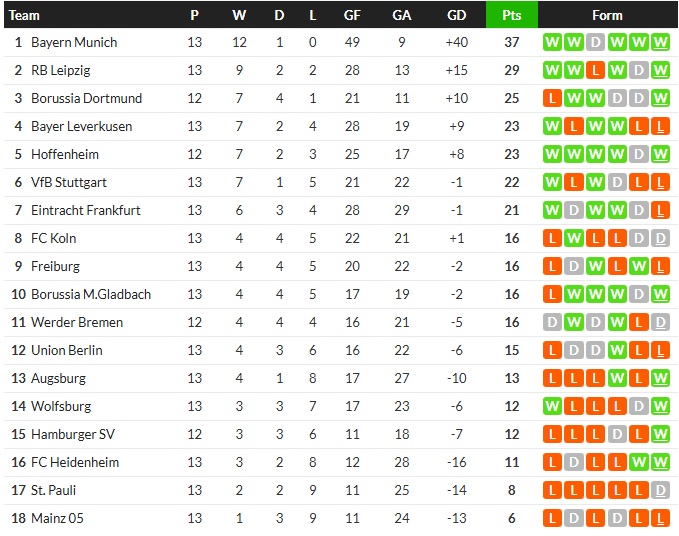Click the loss badge in Werder Bremen's form

(640, 322)
